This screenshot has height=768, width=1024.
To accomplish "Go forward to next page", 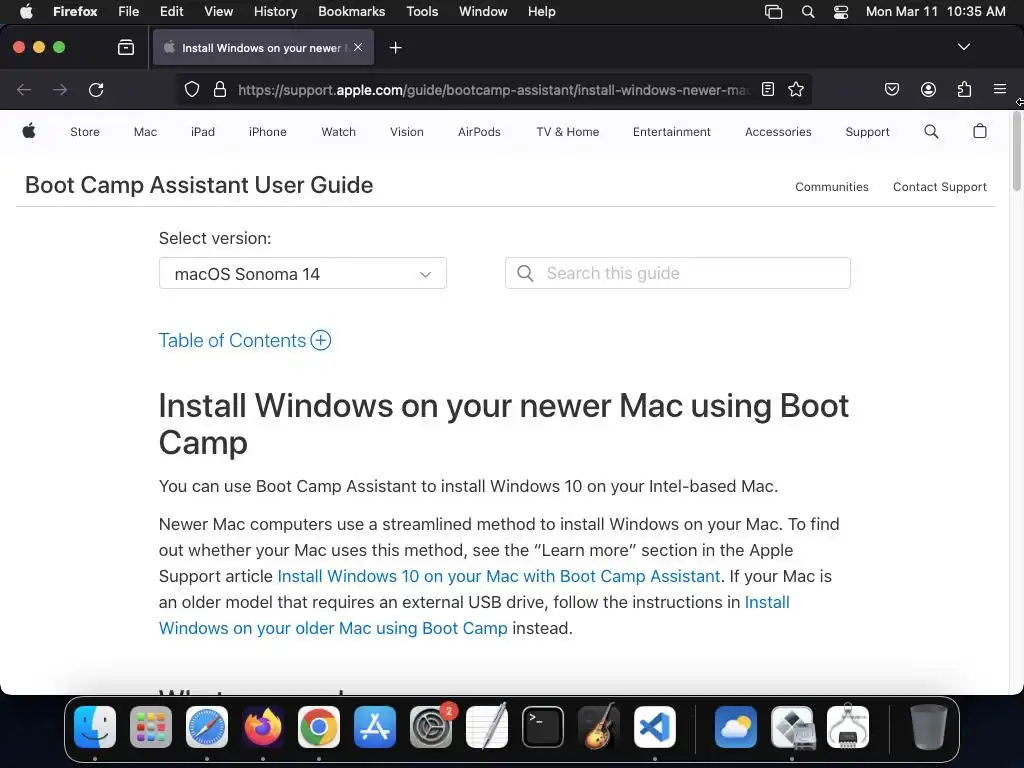I will pyautogui.click(x=60, y=89).
